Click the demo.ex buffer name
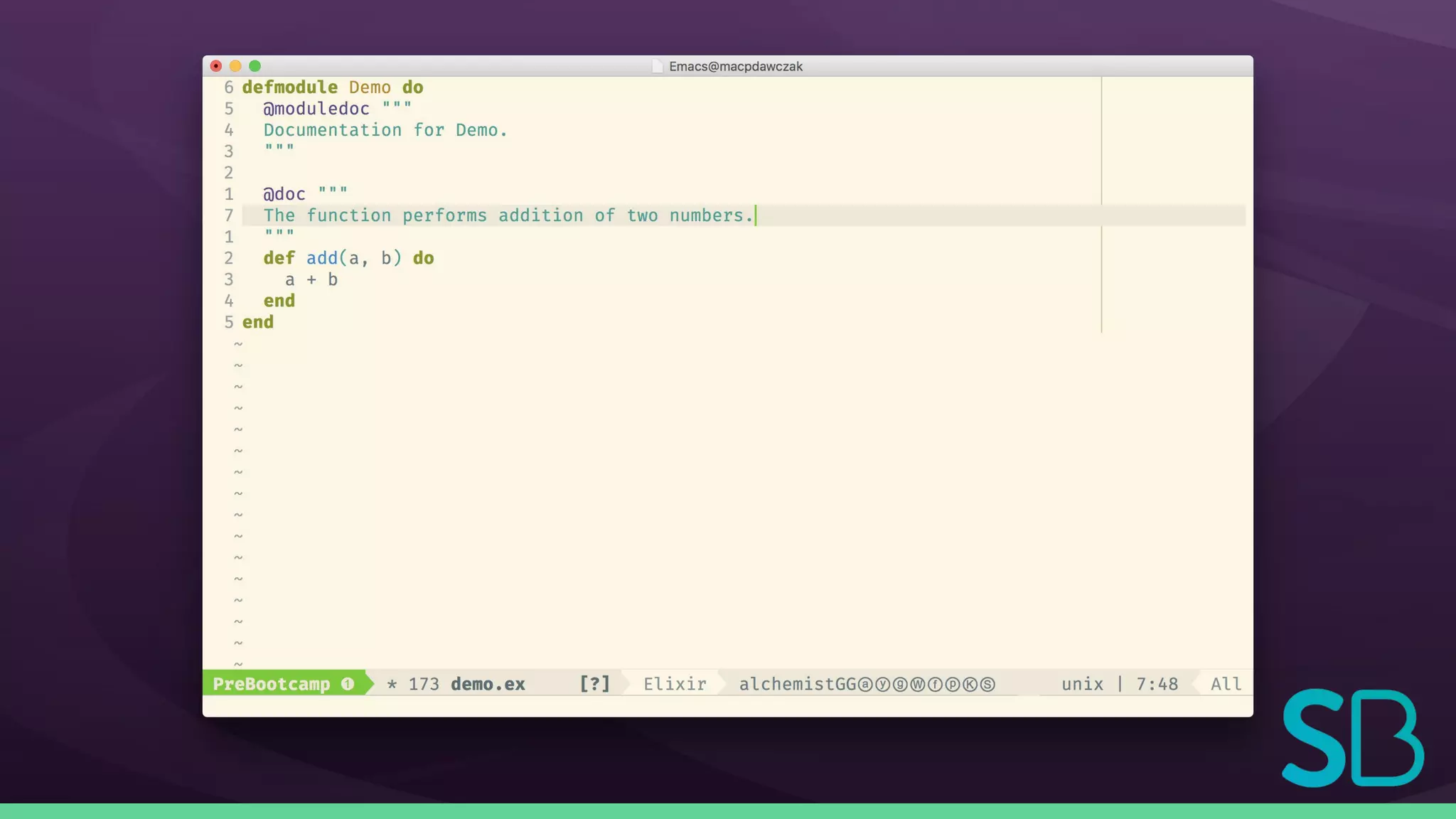The width and height of the screenshot is (1456, 819). tap(488, 684)
